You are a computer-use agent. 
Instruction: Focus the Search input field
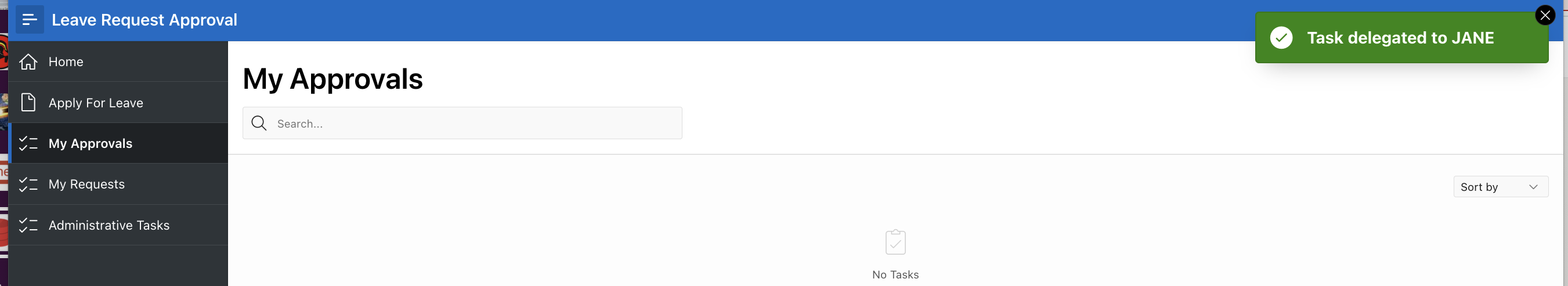(475, 124)
